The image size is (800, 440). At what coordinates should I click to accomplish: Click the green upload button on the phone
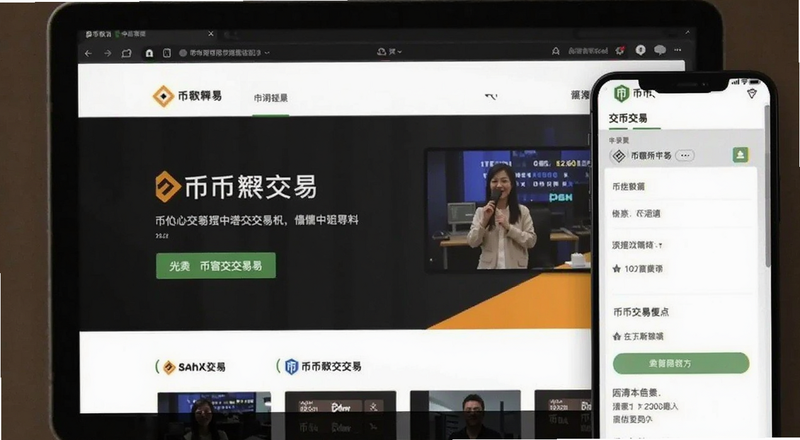[741, 155]
